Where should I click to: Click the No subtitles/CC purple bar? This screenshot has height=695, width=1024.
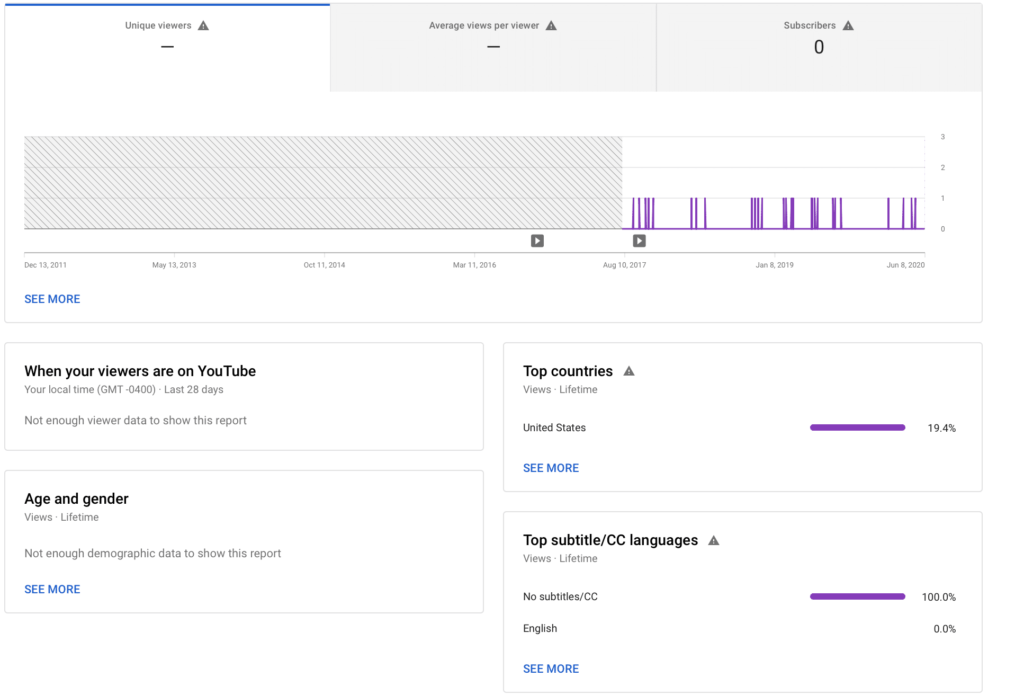click(x=857, y=597)
